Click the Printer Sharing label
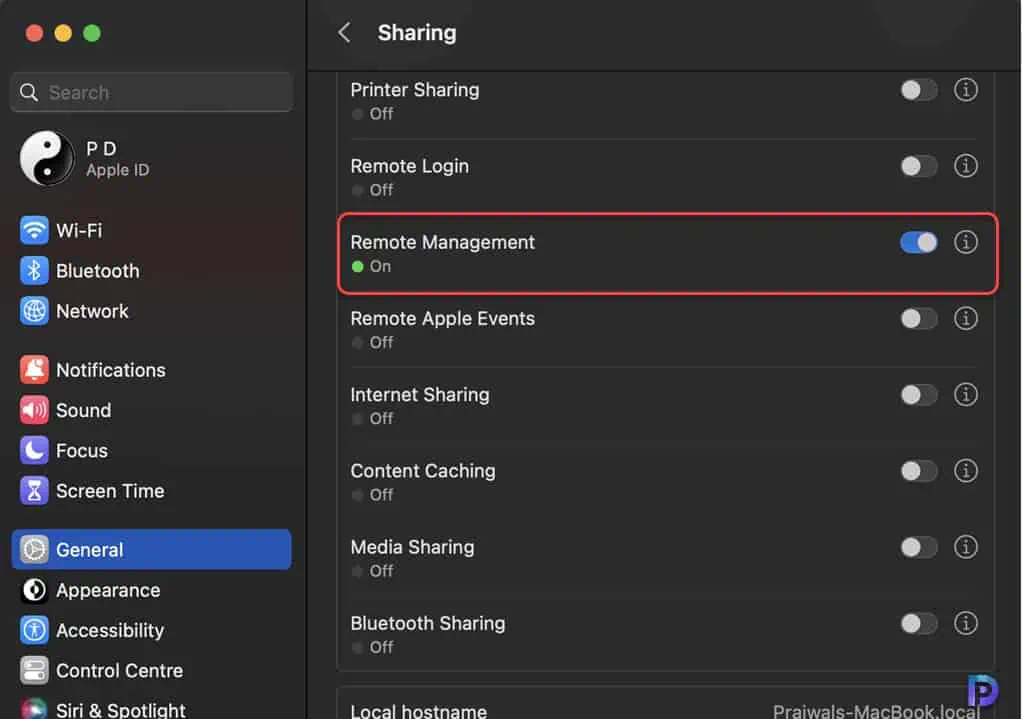Screen dimensions: 1022x719 (415, 90)
